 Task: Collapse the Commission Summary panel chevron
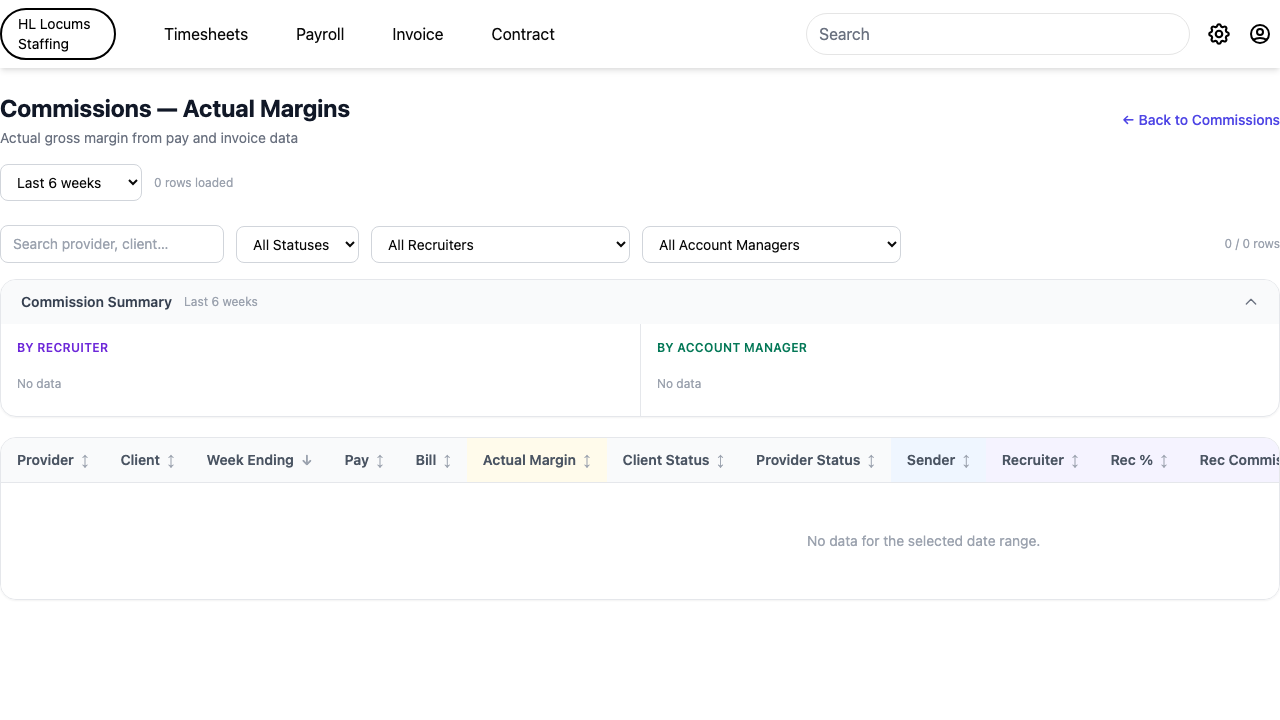[1251, 302]
